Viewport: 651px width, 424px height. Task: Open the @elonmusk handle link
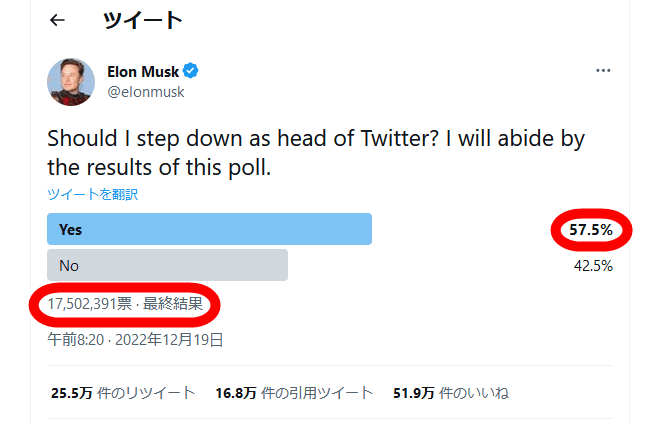click(x=146, y=92)
